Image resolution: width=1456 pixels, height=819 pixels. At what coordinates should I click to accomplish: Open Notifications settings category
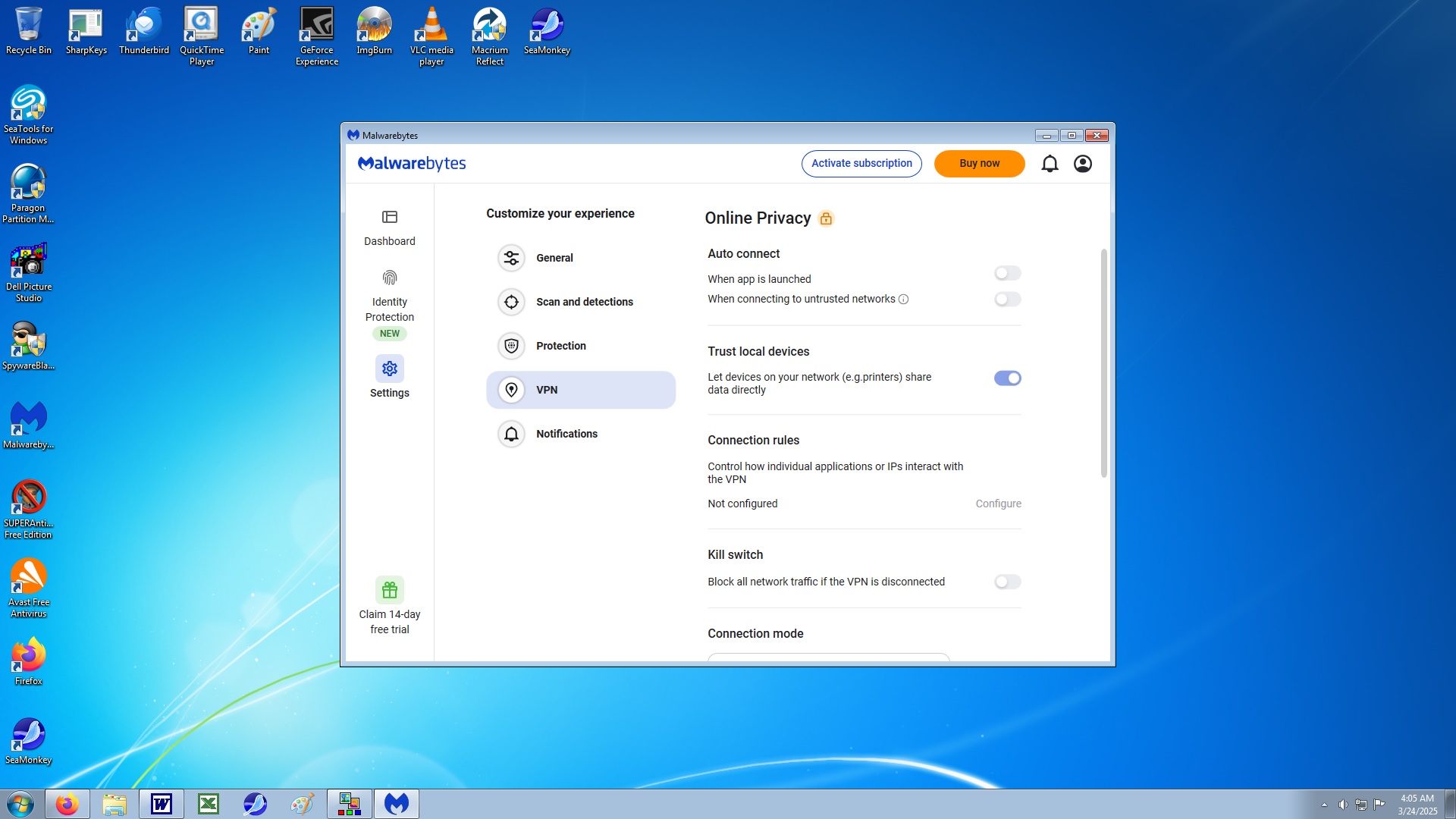pos(581,435)
